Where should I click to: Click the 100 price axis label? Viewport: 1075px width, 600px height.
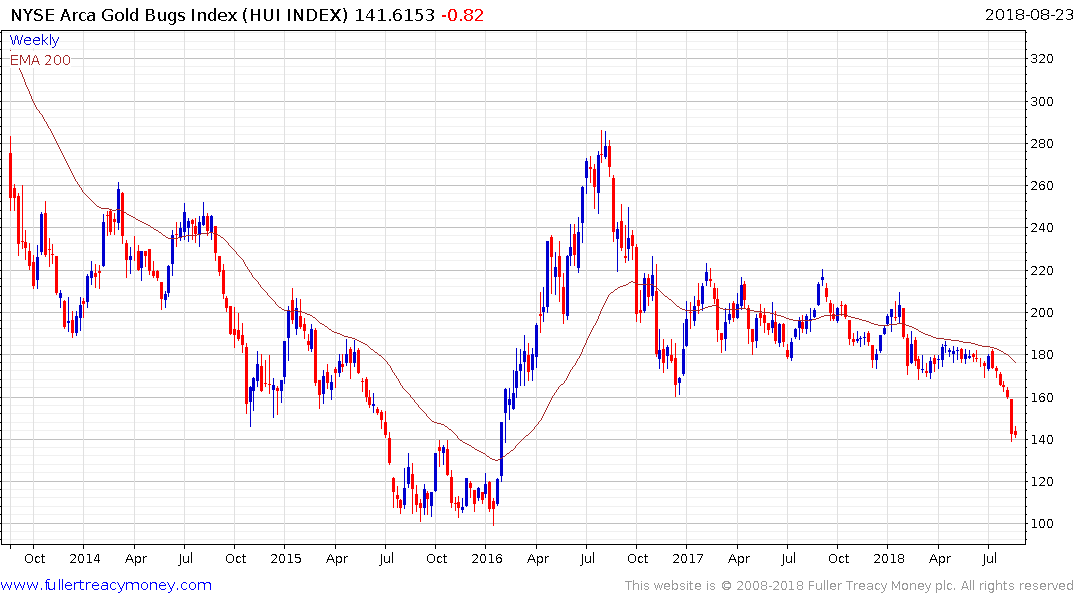[x=1042, y=524]
